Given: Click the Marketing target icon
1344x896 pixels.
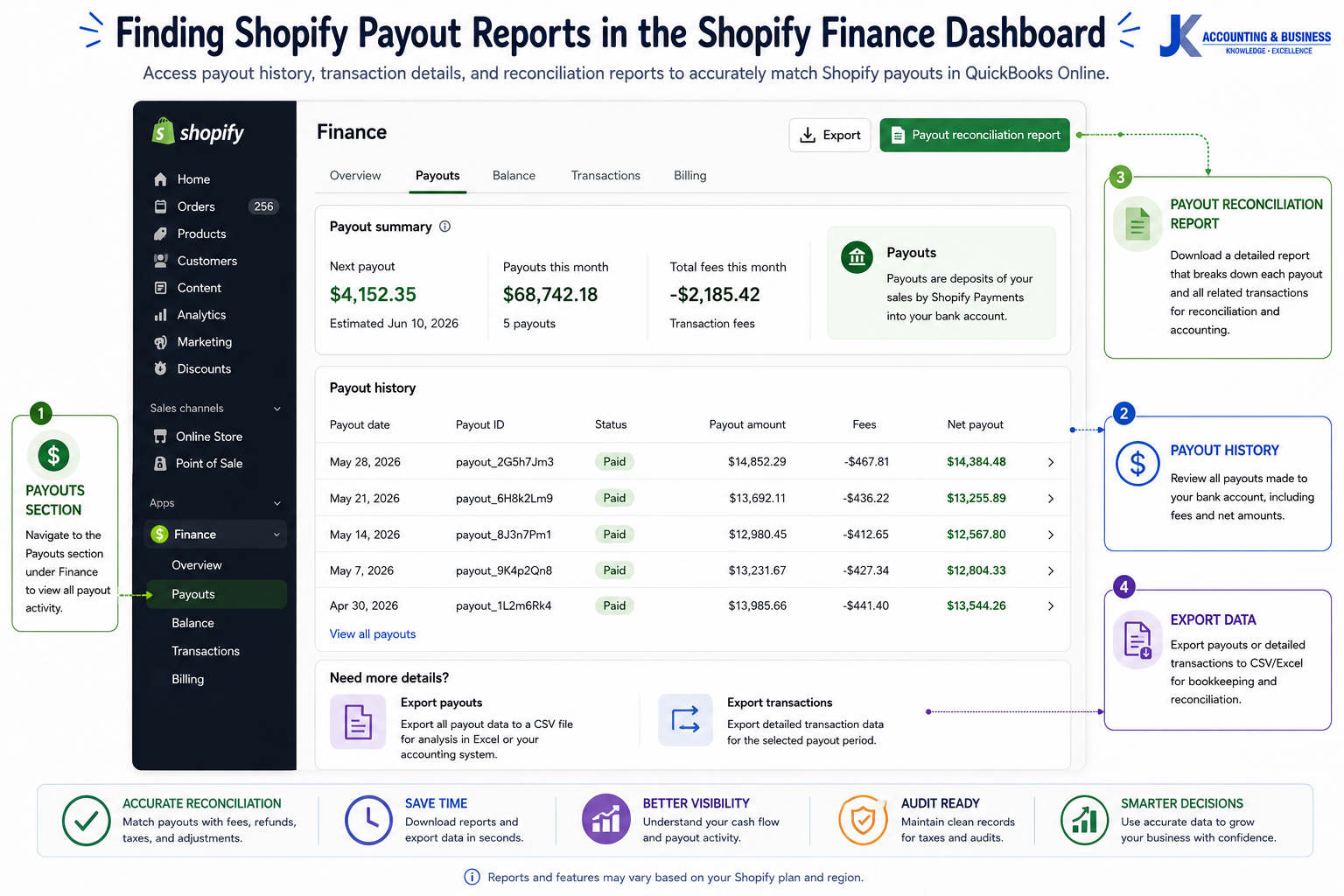Looking at the screenshot, I should click(160, 342).
